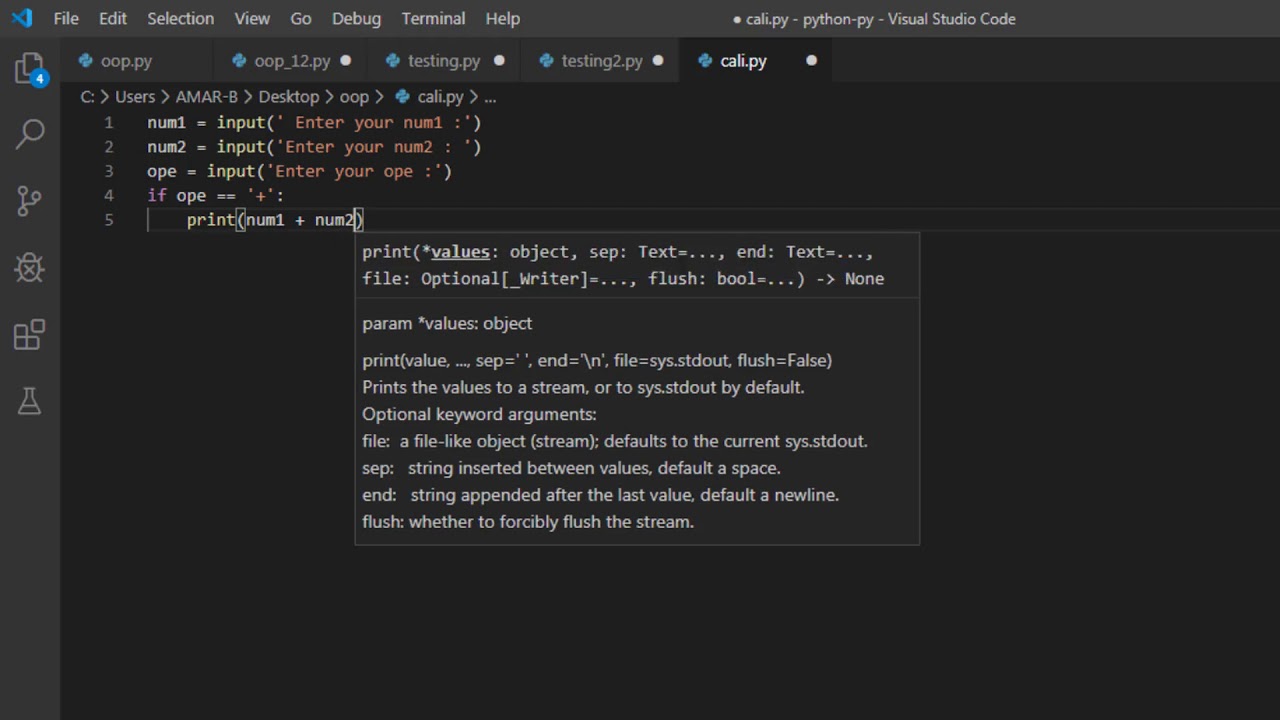Click the AMAR-B breadcrumb link

206,97
